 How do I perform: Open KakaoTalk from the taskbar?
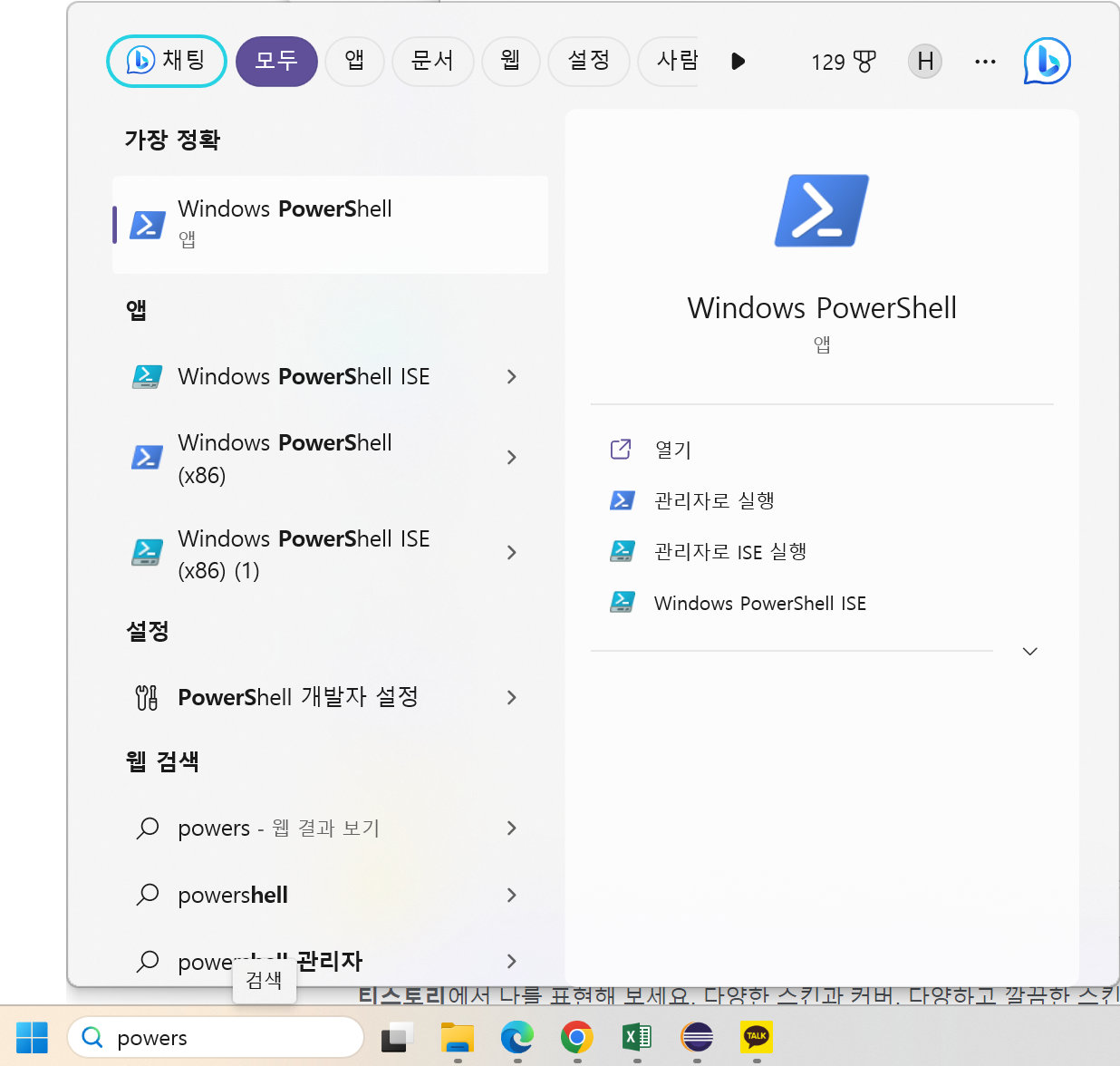(x=757, y=1037)
